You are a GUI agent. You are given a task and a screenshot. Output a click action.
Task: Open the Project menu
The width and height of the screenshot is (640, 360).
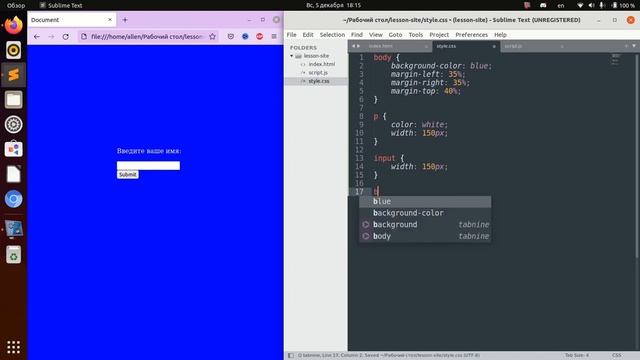coord(439,35)
